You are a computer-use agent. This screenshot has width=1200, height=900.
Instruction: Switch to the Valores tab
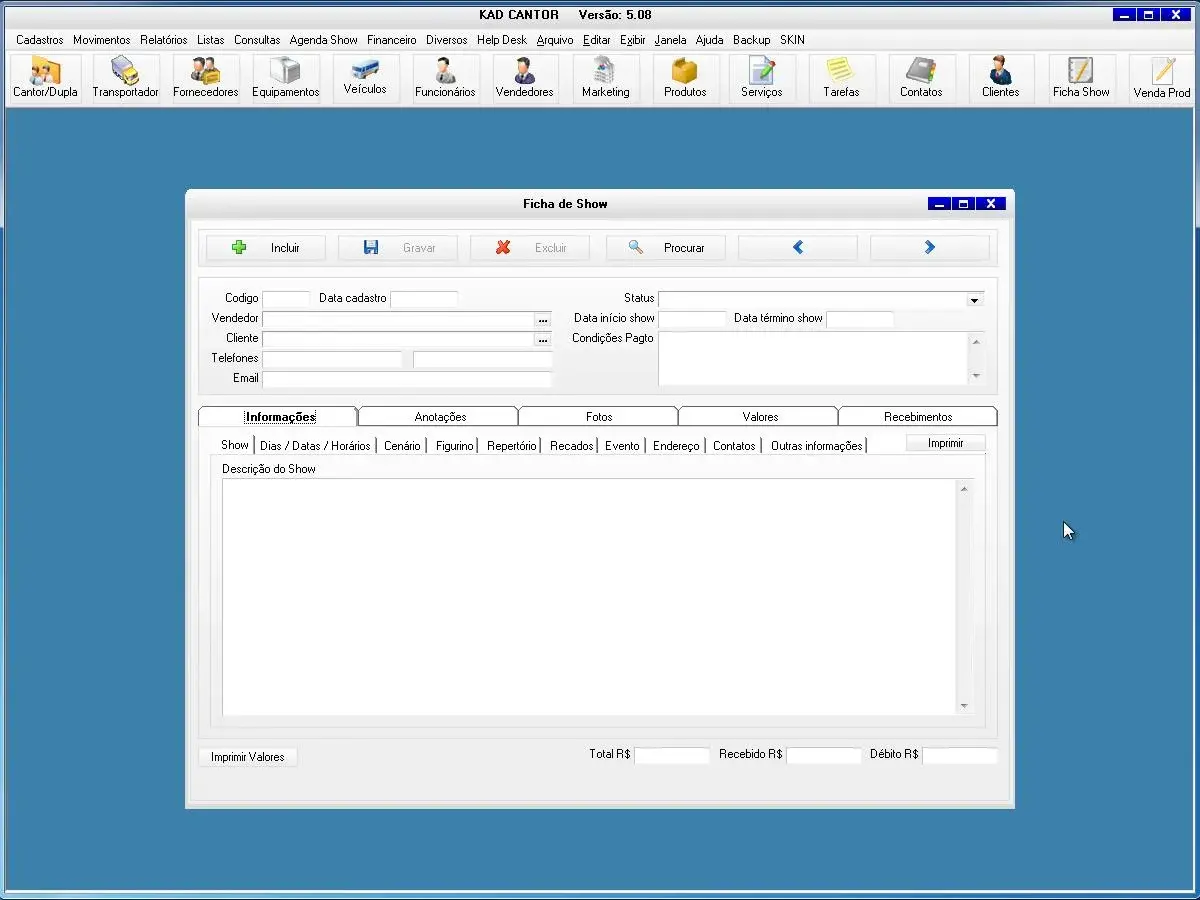pyautogui.click(x=760, y=417)
